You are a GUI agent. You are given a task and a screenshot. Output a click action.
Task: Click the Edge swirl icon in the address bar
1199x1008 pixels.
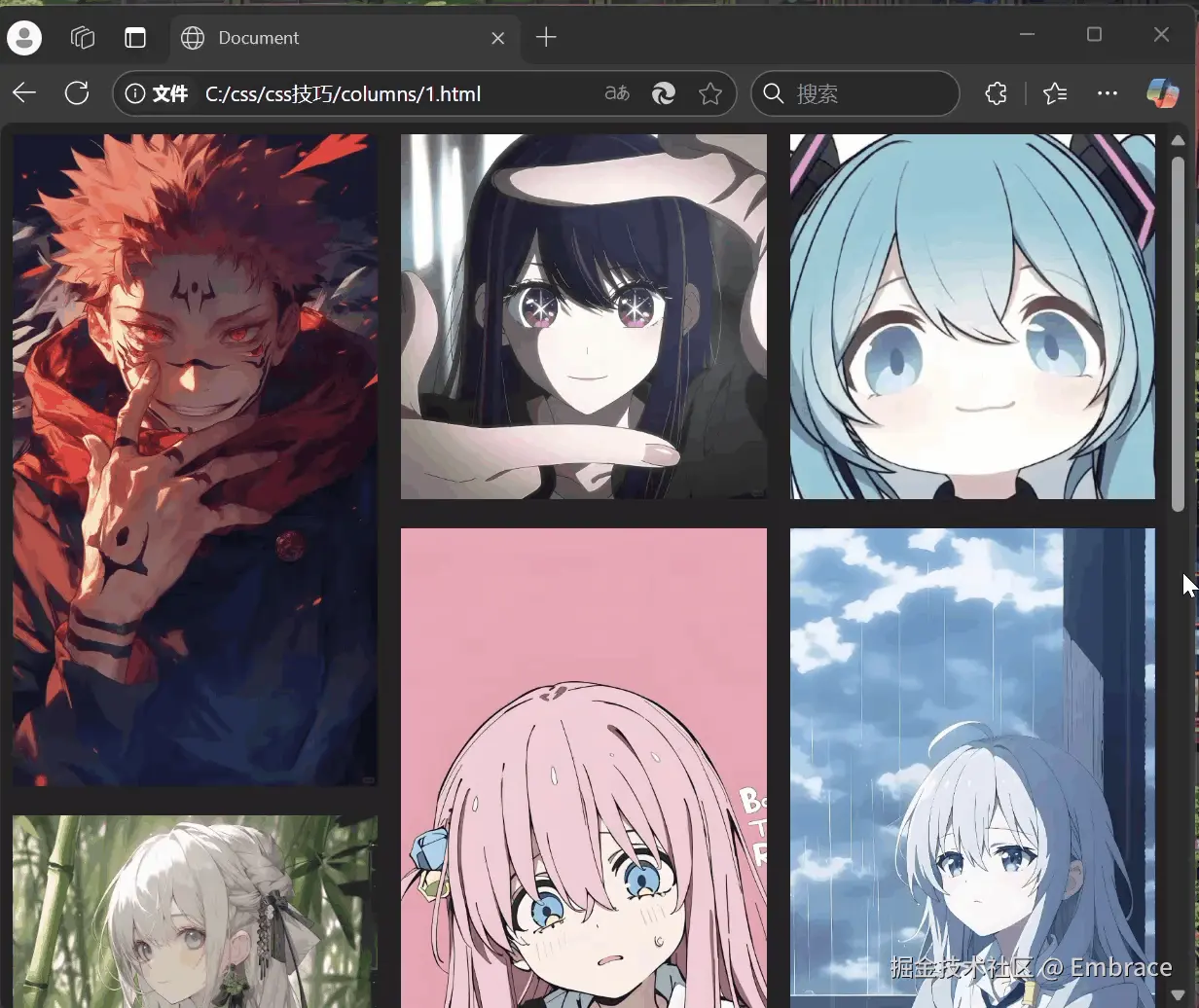tap(664, 93)
